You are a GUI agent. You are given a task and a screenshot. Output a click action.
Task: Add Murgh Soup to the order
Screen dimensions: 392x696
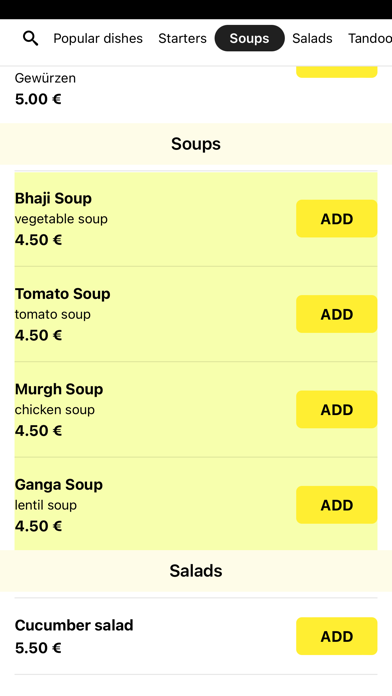337,410
